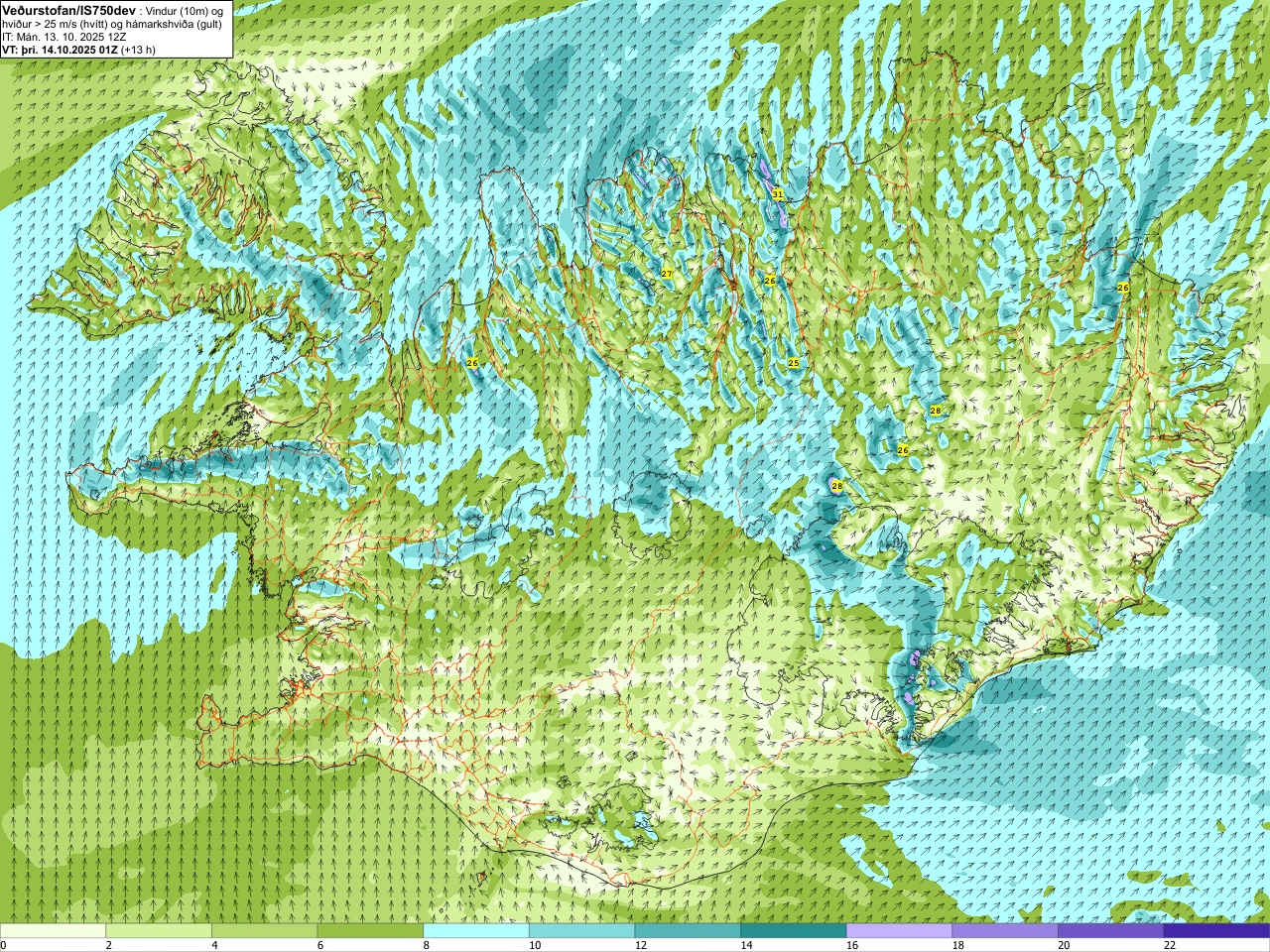The image size is (1270, 952).
Task: Select the yellow gust marker labeled 27
Action: point(667,274)
